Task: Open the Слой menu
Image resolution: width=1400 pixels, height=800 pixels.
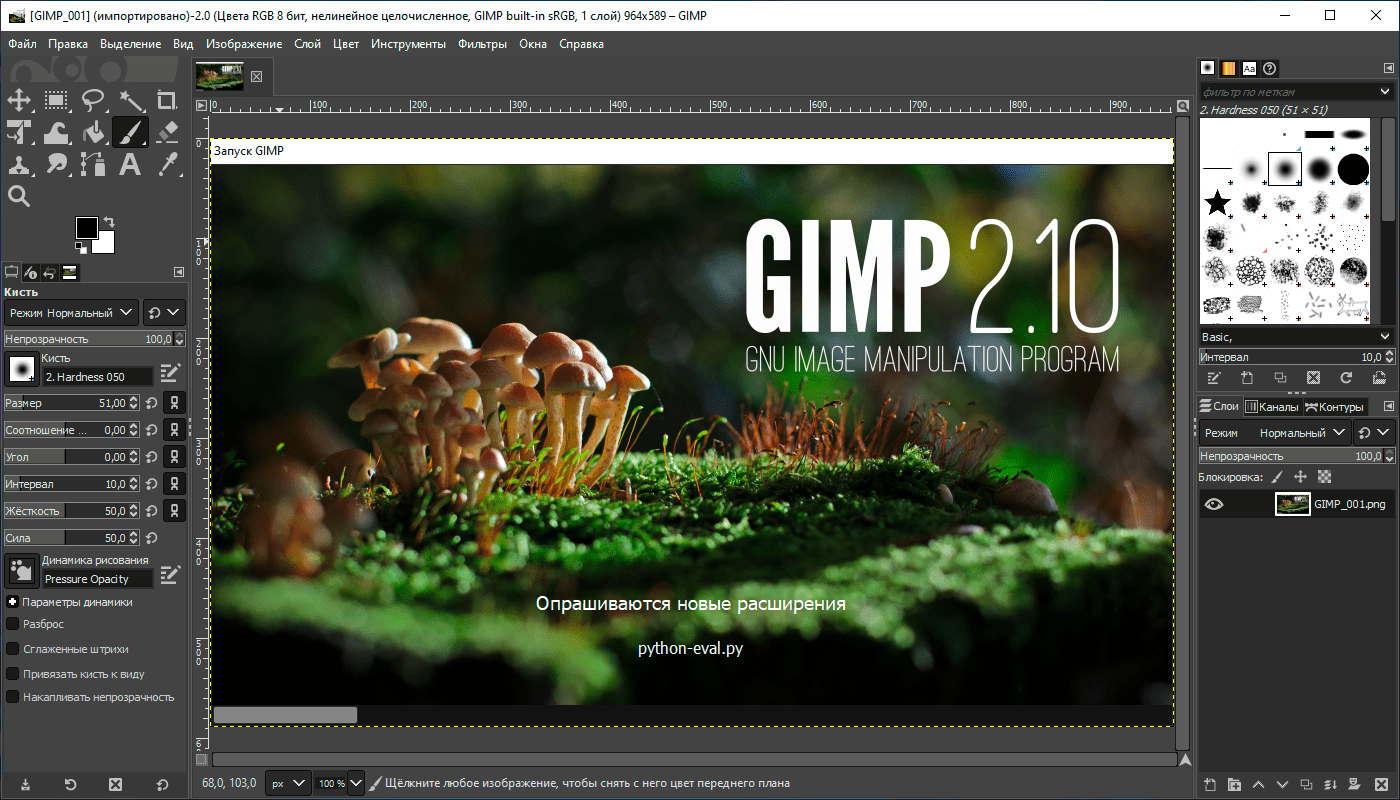Action: [x=308, y=44]
